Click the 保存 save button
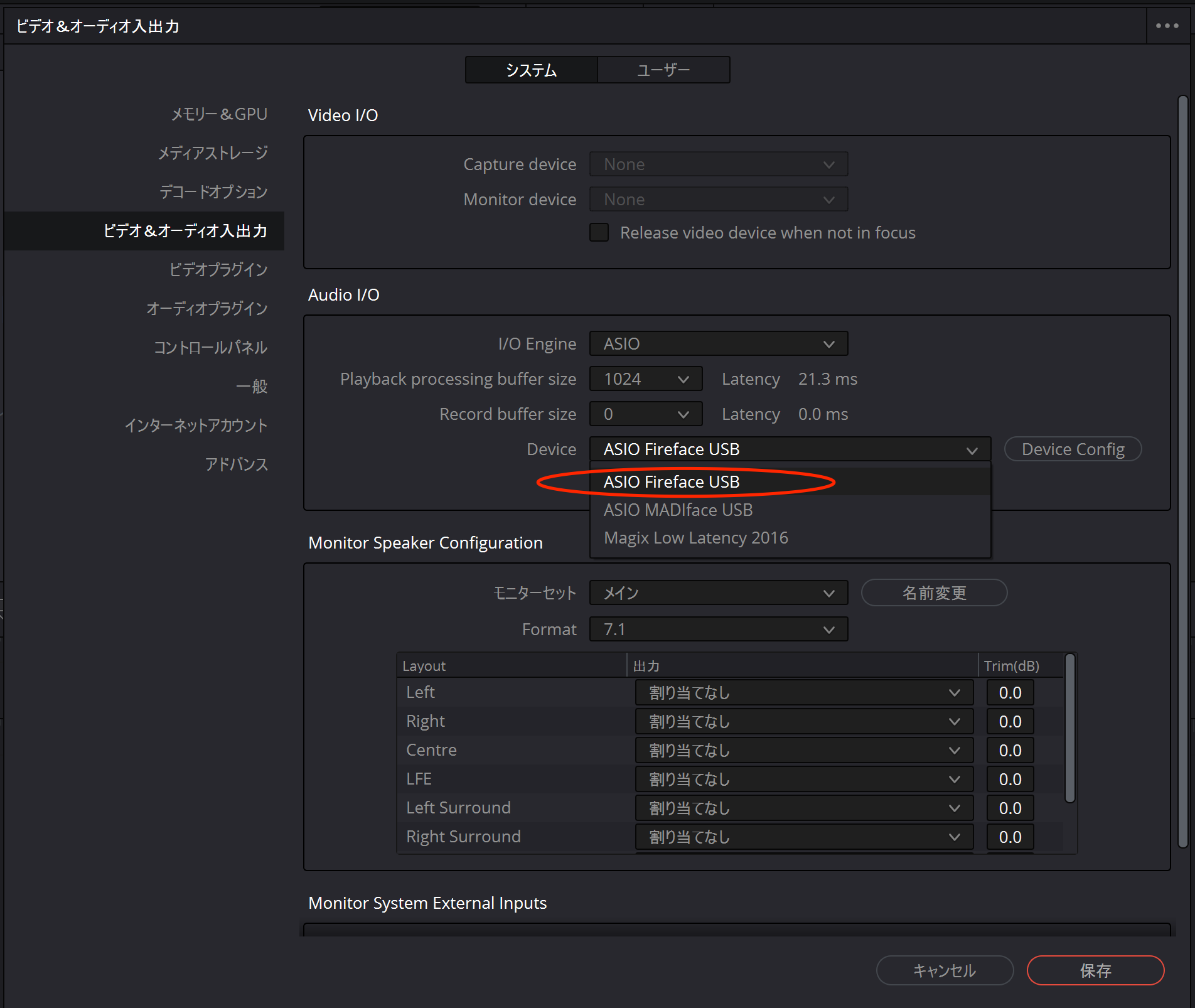This screenshot has width=1195, height=1008. coord(1095,970)
